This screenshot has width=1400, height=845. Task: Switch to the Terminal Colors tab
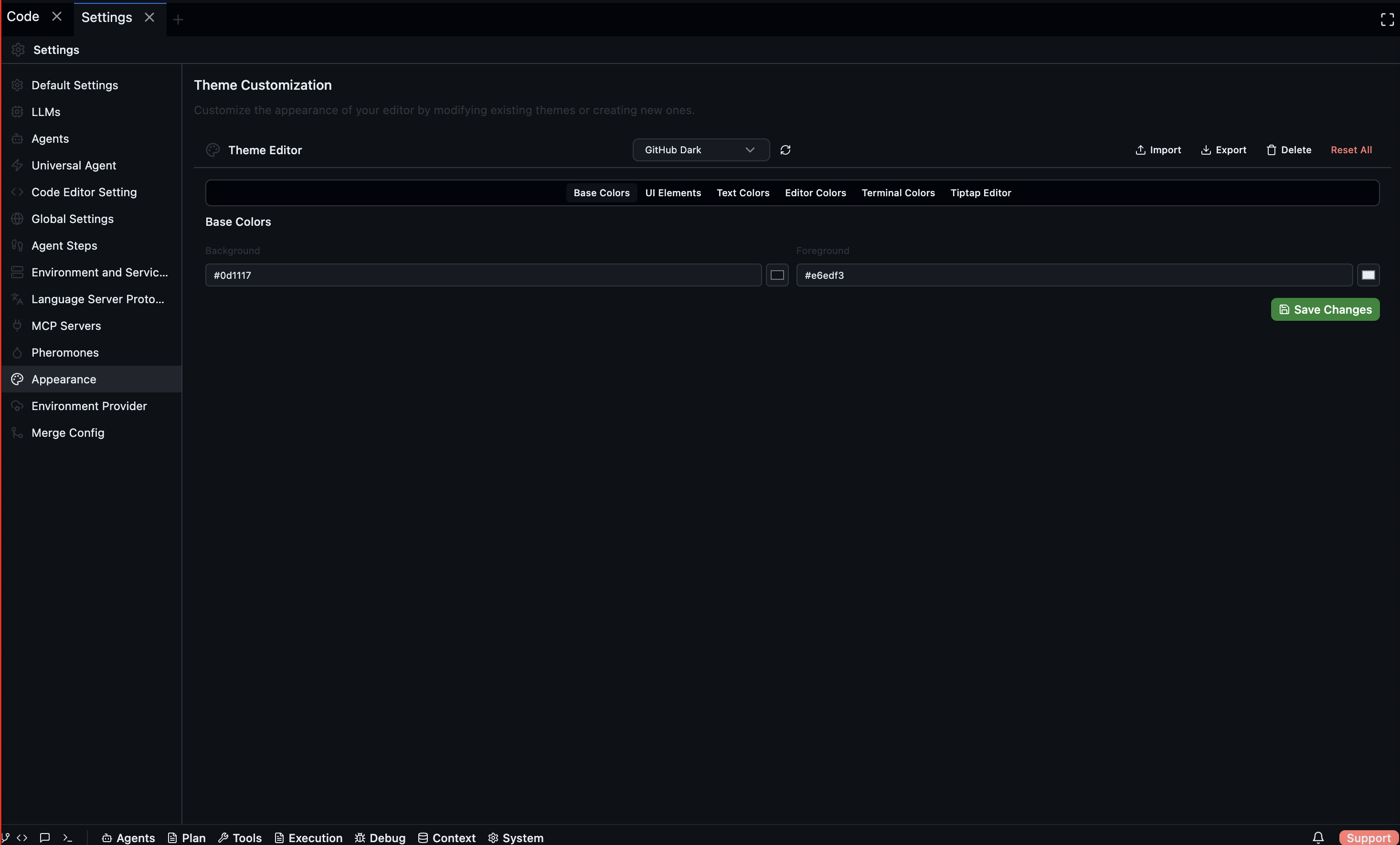898,193
